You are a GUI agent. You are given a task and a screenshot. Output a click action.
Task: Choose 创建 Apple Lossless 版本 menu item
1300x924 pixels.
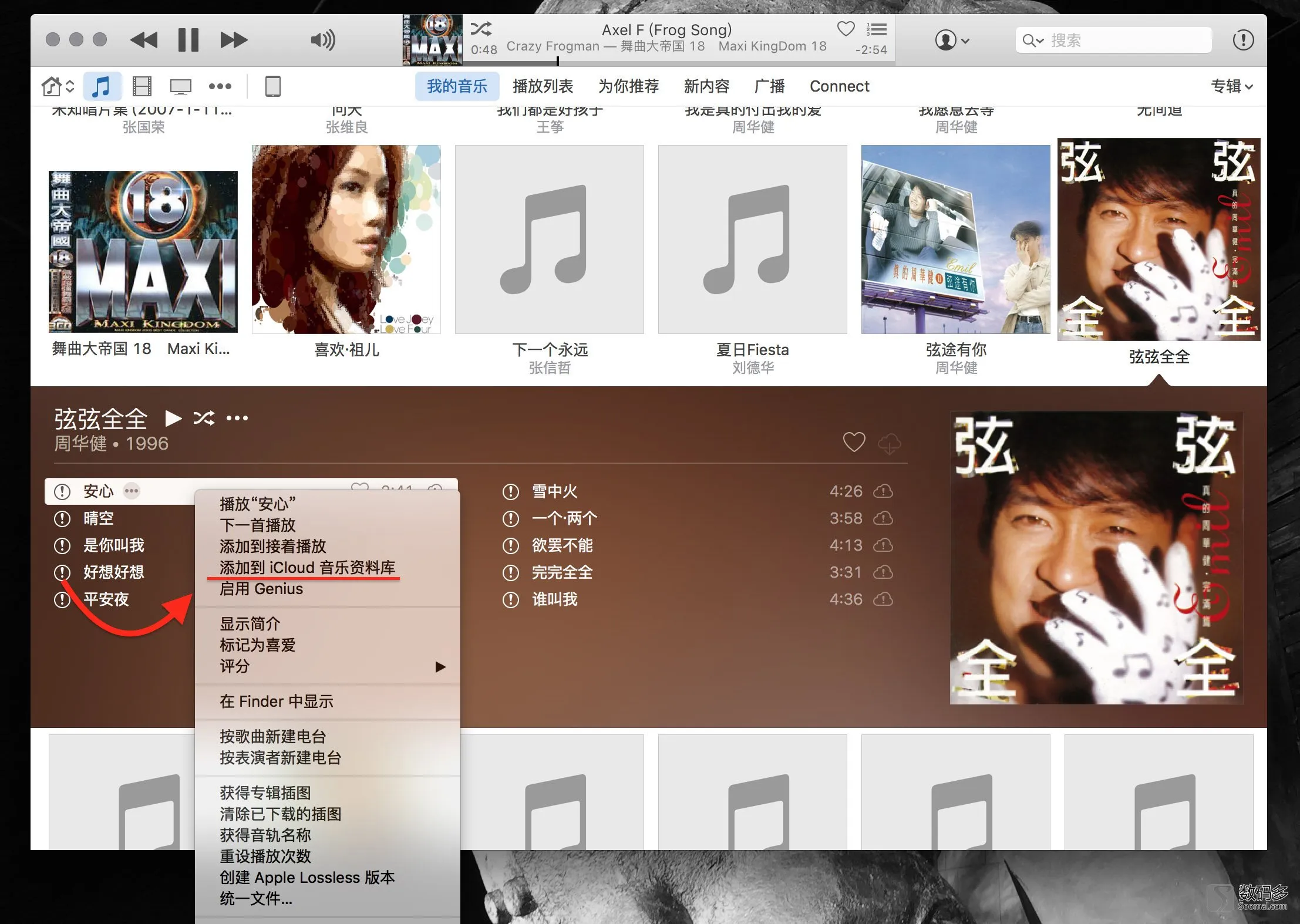click(x=328, y=877)
